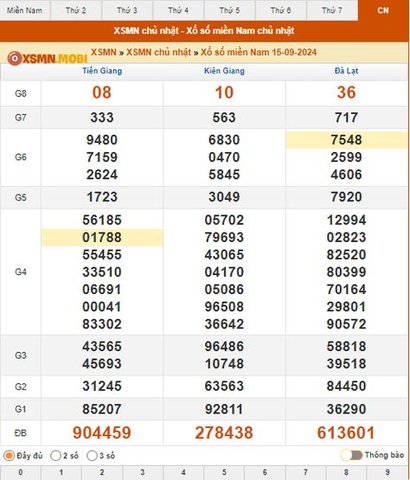The height and width of the screenshot is (480, 410).
Task: Switch to the Thứ 5 tab
Action: [x=229, y=10]
